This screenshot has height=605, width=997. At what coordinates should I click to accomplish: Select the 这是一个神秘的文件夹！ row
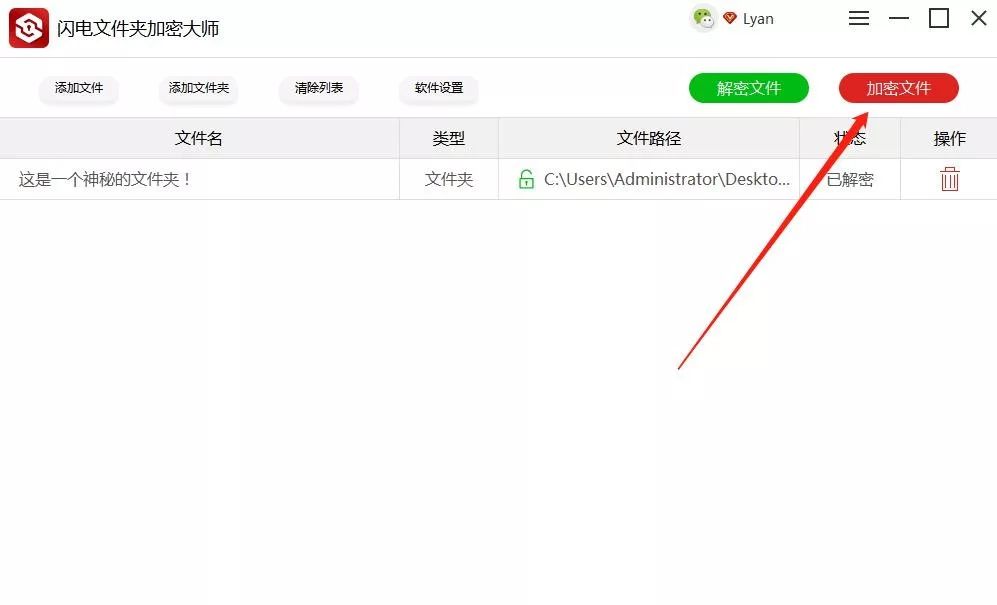click(498, 179)
